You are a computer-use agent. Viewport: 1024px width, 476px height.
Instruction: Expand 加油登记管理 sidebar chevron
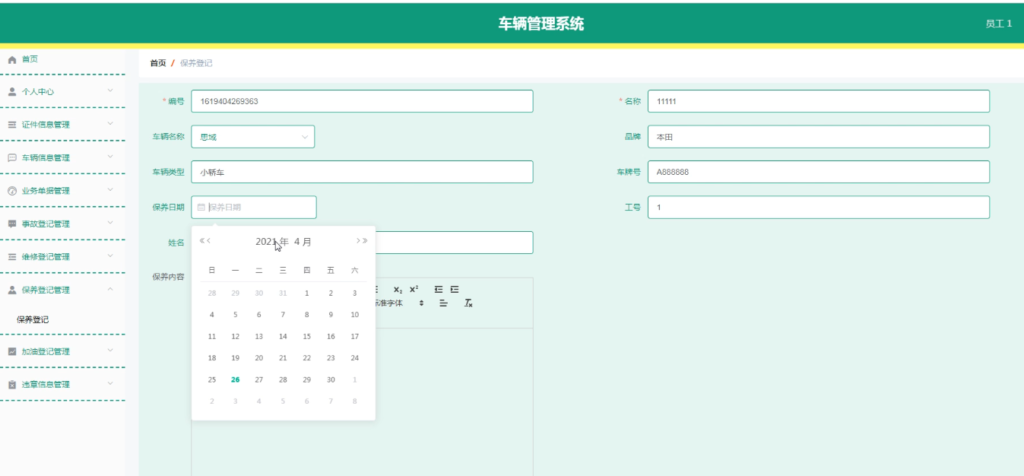click(x=110, y=351)
